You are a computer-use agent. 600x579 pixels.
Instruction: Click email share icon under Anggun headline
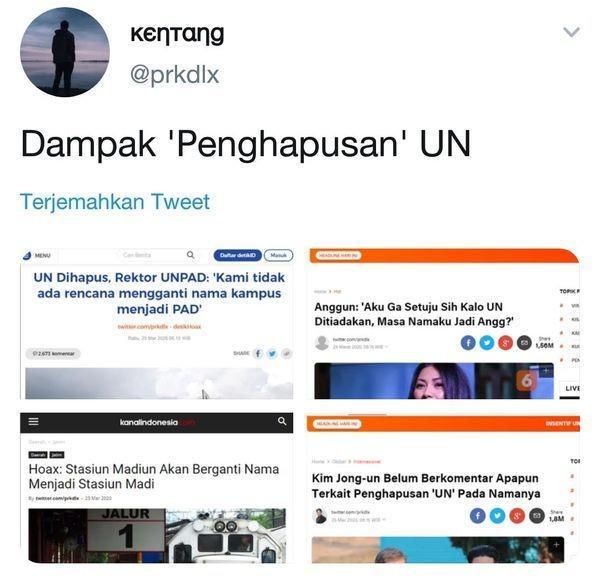pyautogui.click(x=524, y=343)
